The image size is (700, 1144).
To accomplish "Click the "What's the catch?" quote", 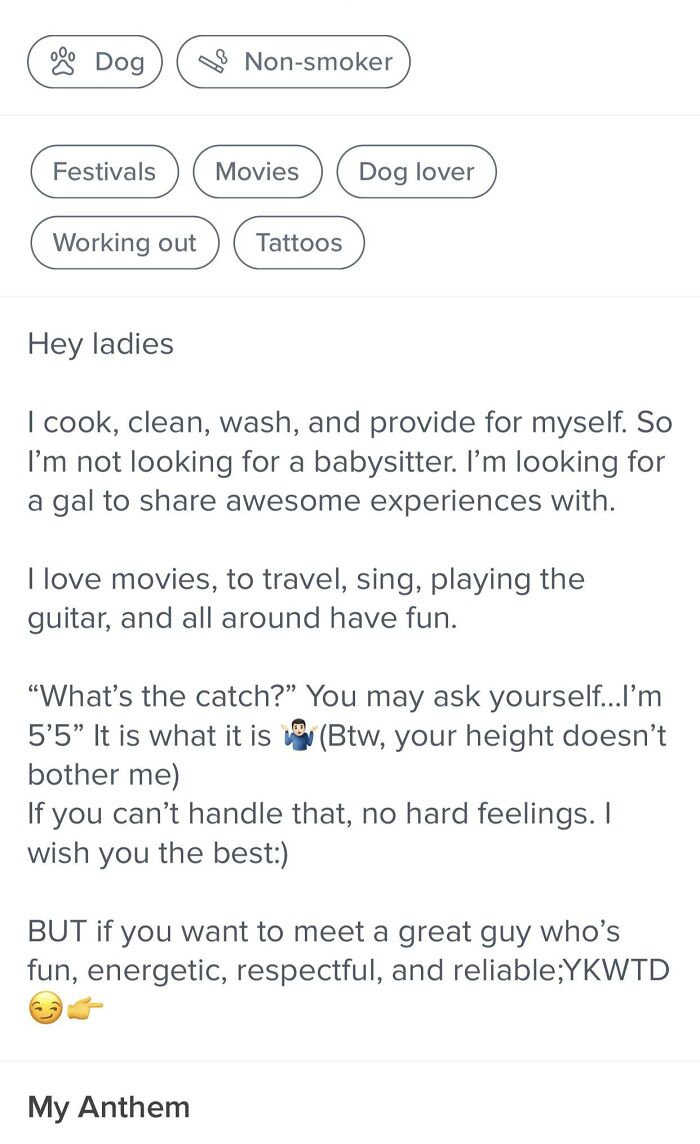I will click(165, 696).
